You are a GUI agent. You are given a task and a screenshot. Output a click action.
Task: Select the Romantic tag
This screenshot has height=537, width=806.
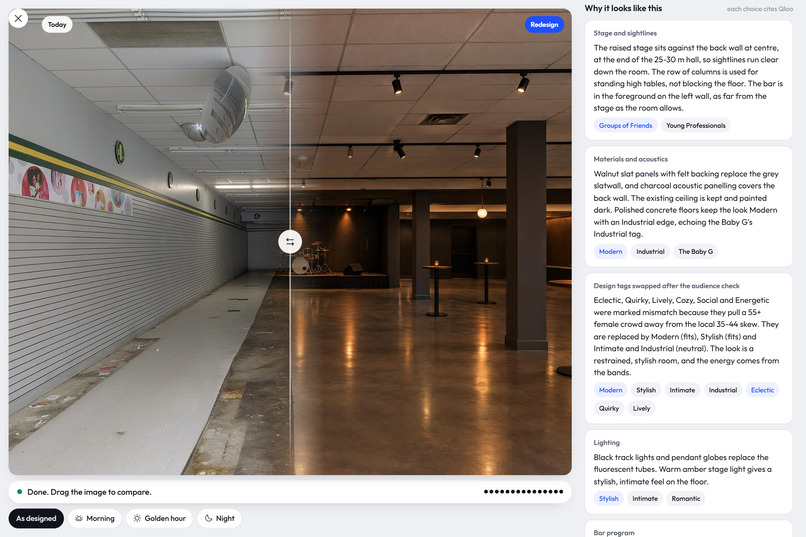click(x=686, y=498)
